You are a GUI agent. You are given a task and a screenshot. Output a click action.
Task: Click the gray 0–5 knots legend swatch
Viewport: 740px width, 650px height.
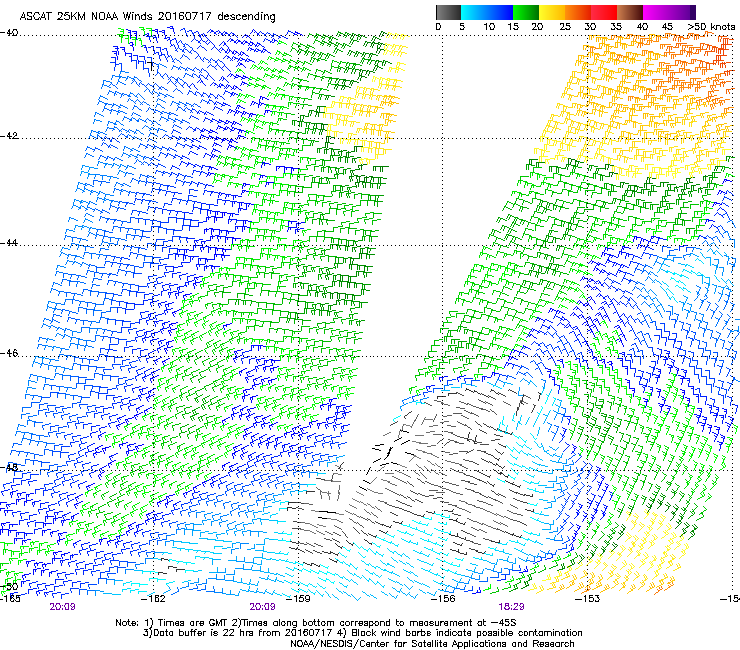click(x=448, y=12)
